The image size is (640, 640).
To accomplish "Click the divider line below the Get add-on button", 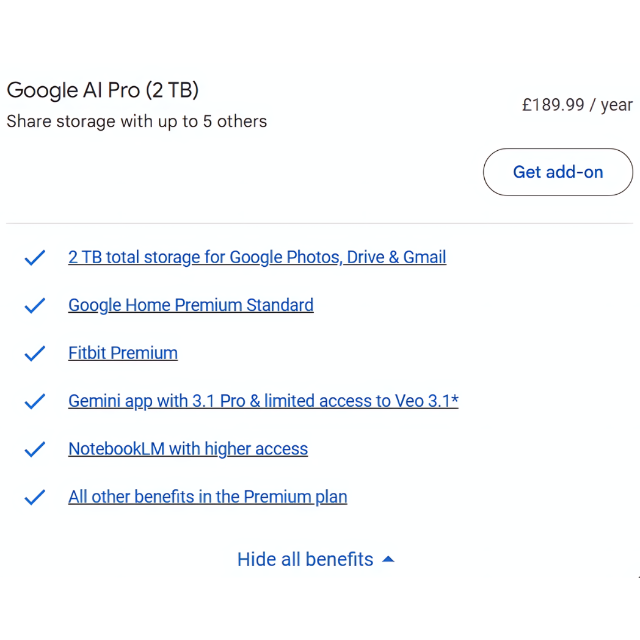I will coord(320,223).
